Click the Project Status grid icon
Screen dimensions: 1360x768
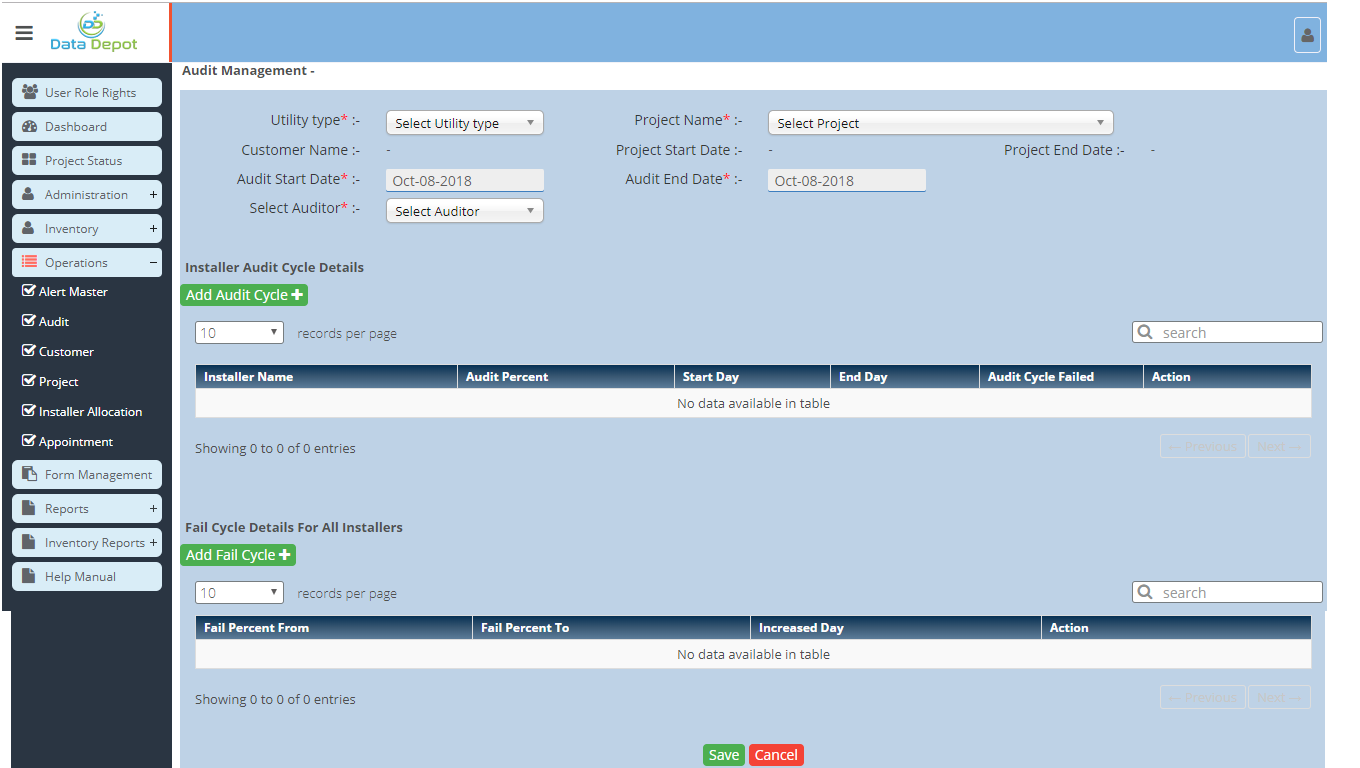(x=29, y=161)
